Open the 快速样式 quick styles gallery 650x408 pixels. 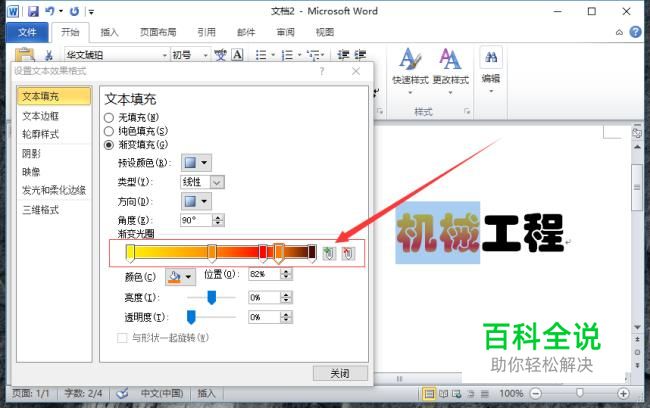pos(410,70)
